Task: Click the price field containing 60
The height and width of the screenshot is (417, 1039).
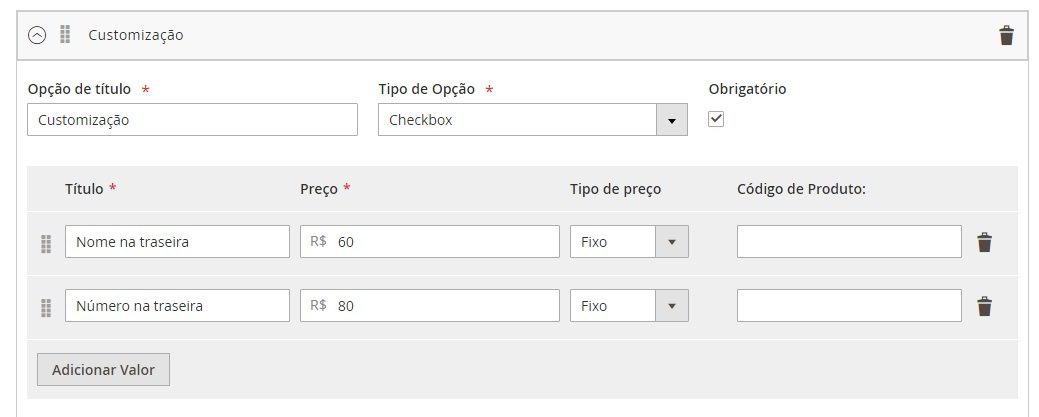Action: 429,242
